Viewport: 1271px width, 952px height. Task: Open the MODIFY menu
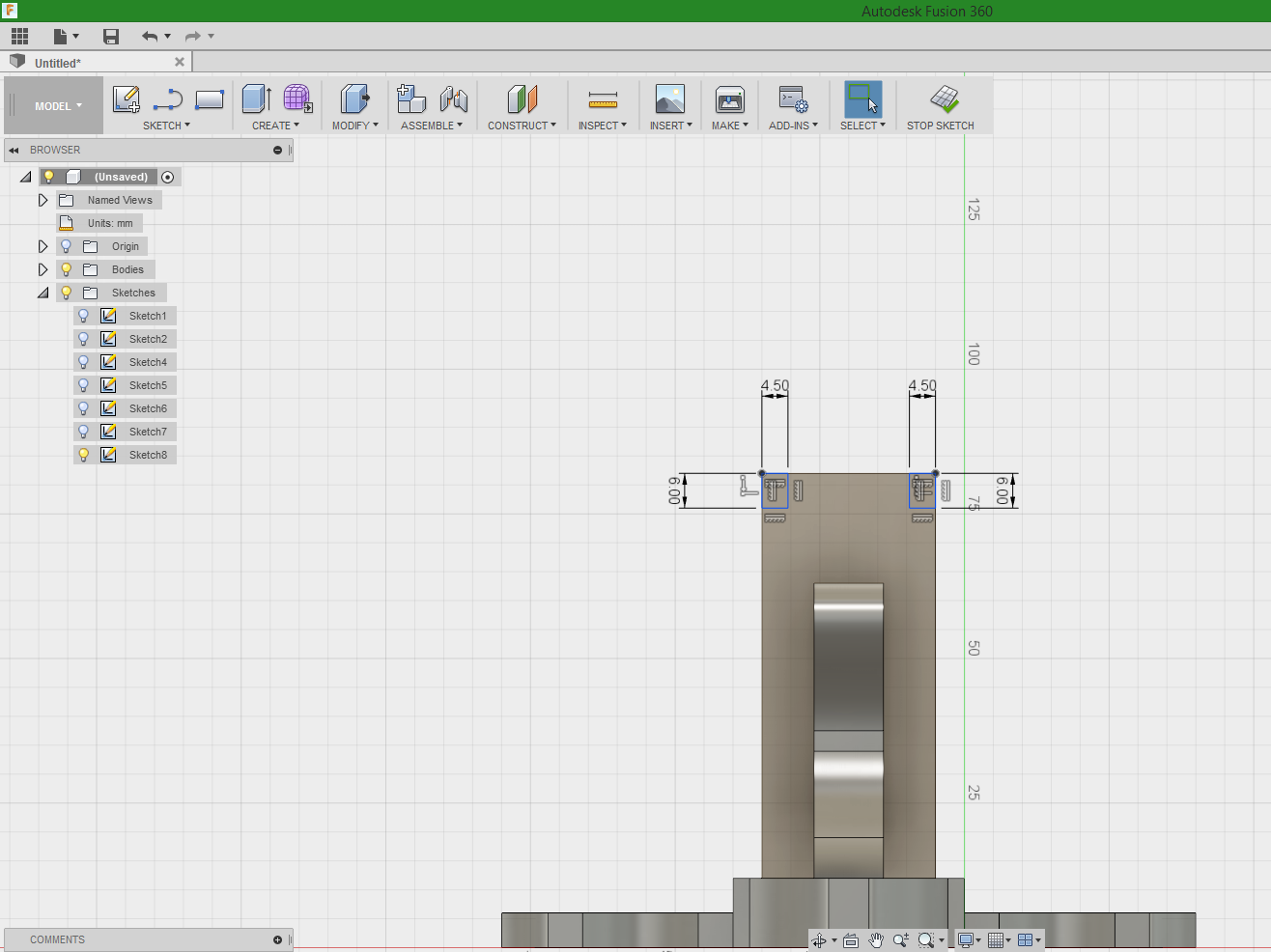point(355,126)
